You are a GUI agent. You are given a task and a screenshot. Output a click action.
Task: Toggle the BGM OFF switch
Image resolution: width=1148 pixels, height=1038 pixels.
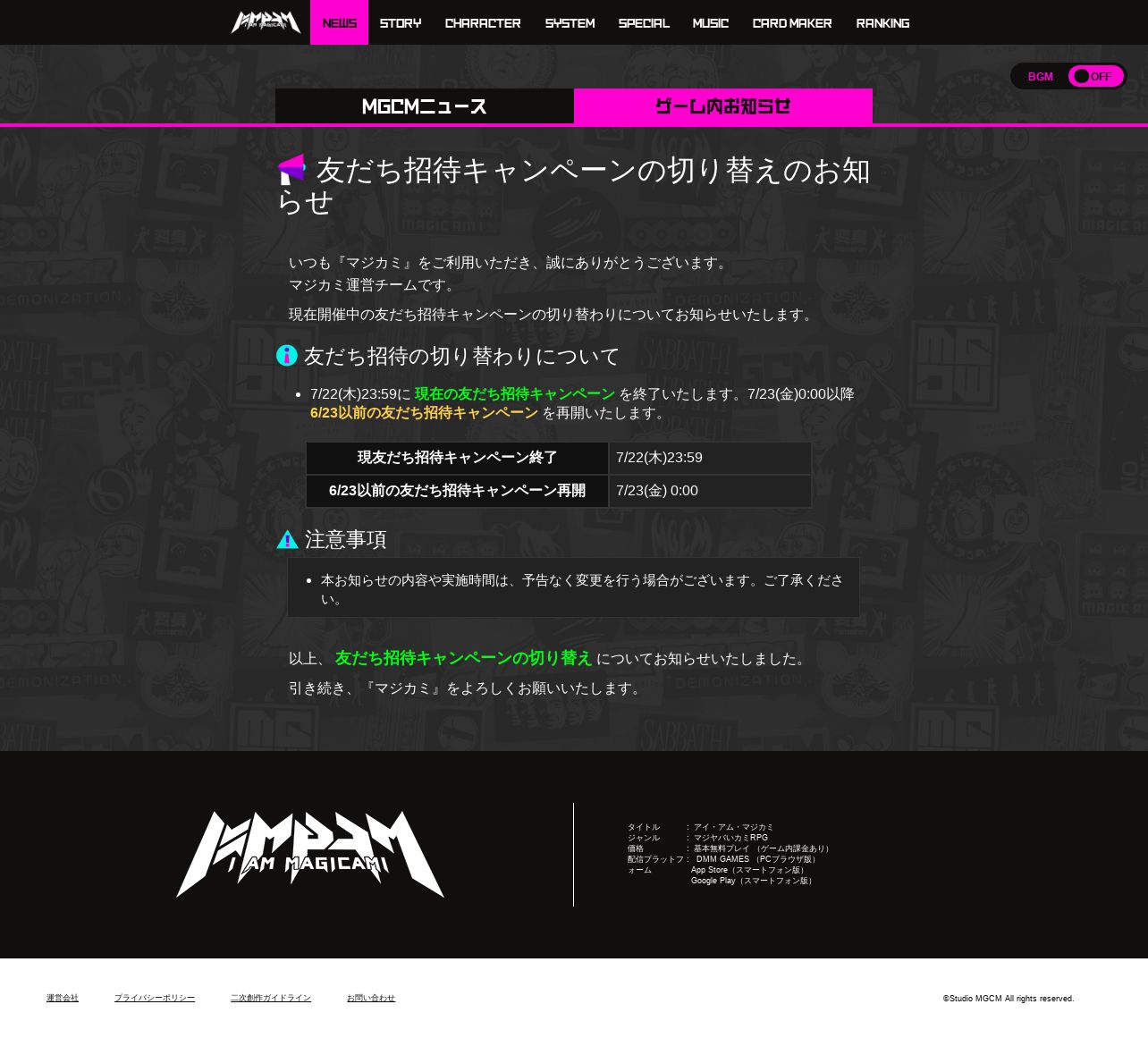[x=1095, y=76]
